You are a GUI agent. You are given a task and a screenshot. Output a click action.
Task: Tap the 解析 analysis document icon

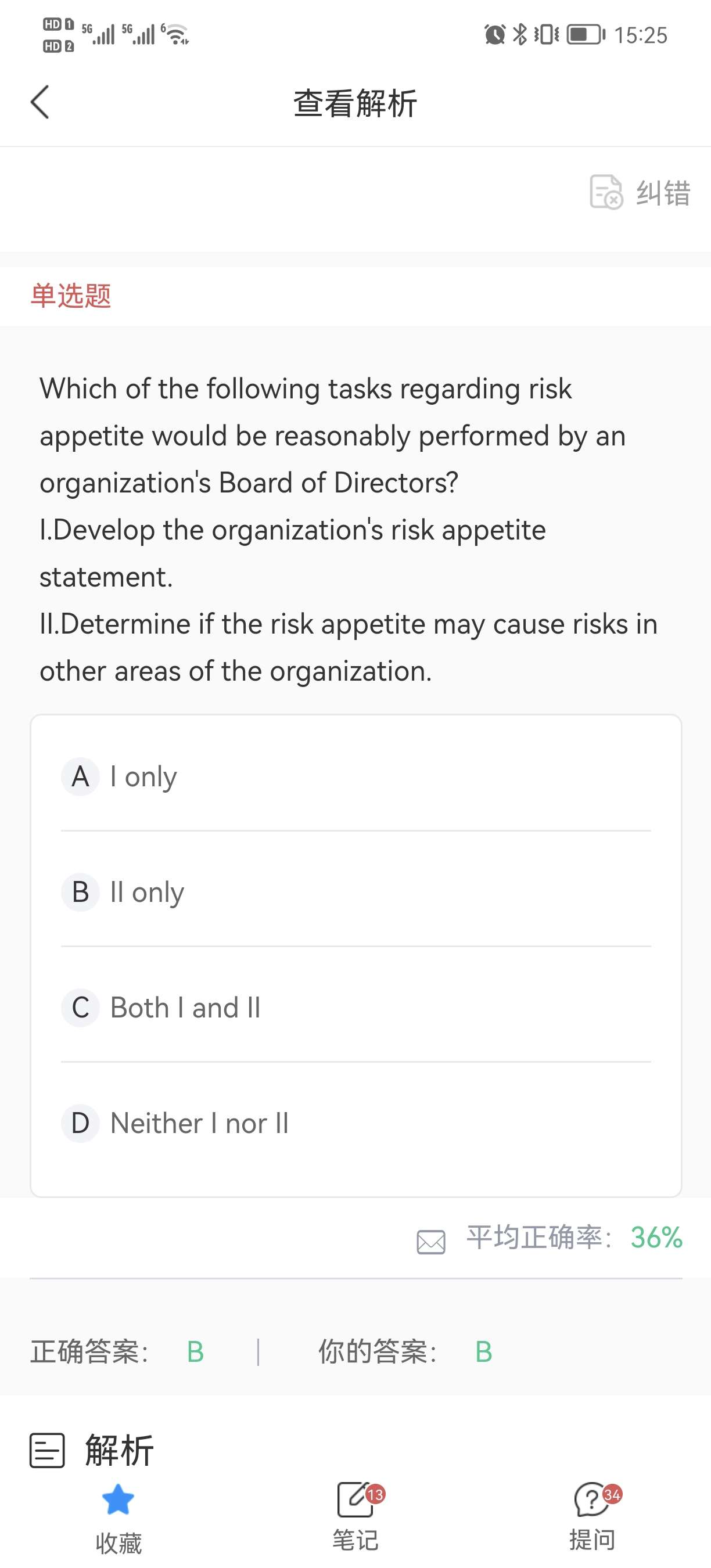point(47,1451)
